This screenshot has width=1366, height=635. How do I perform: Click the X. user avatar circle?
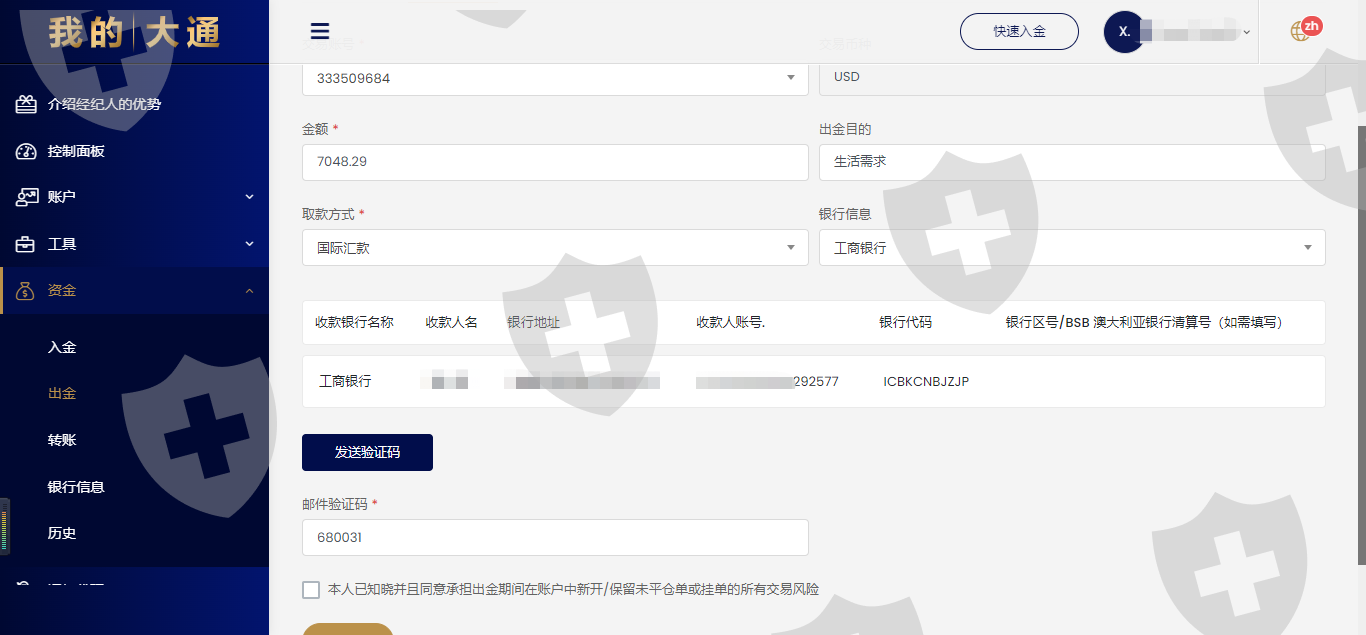pos(1124,32)
